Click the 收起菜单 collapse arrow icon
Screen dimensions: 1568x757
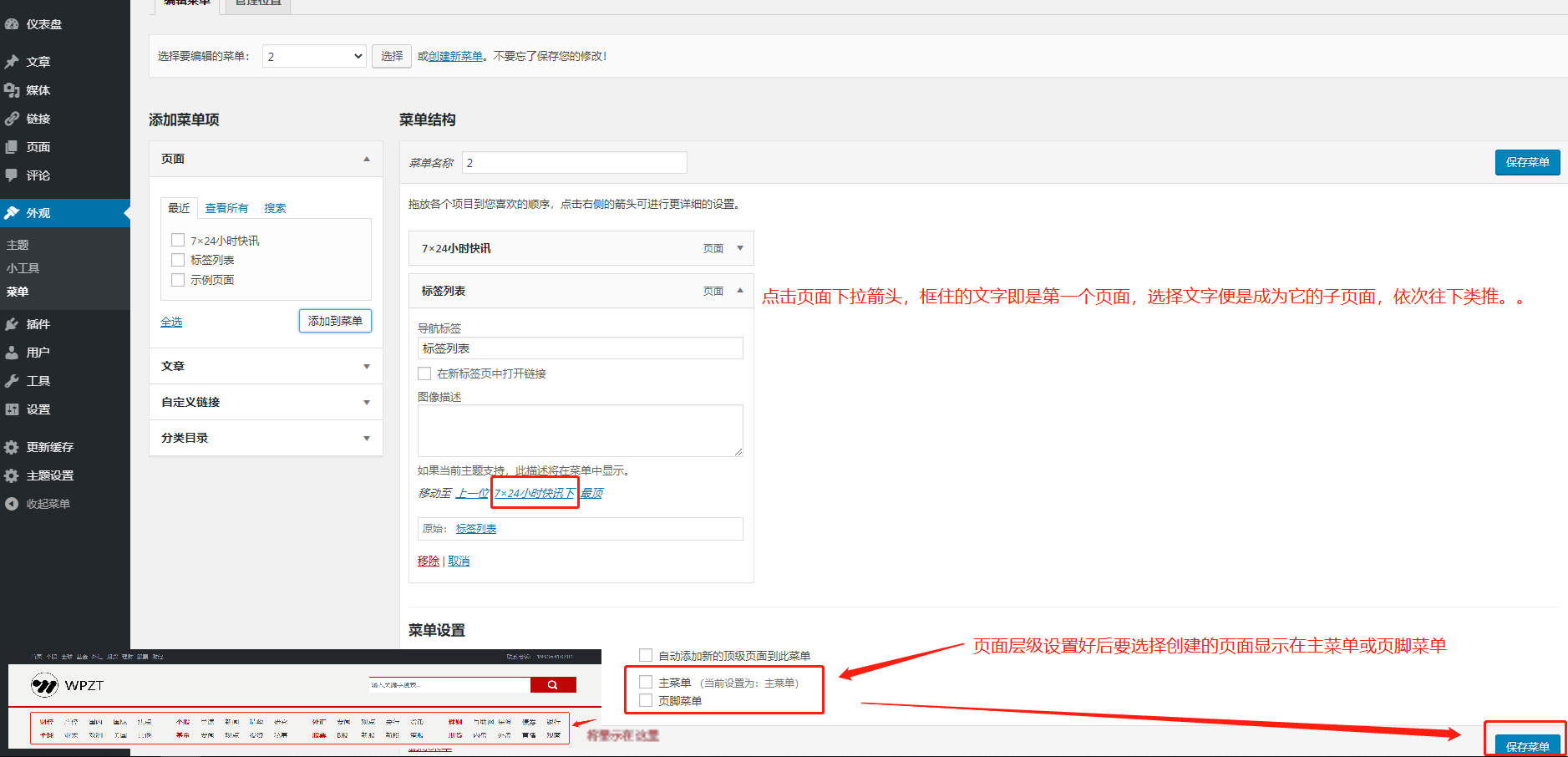click(12, 504)
